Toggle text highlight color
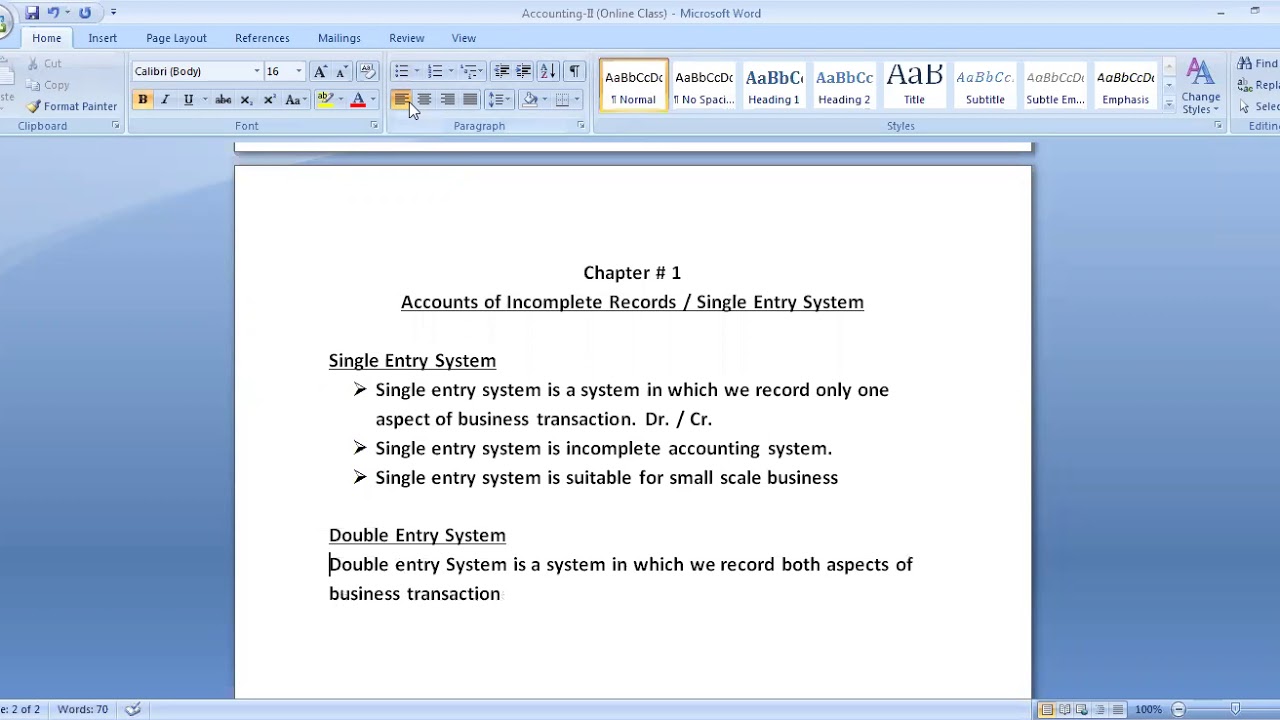 [325, 100]
